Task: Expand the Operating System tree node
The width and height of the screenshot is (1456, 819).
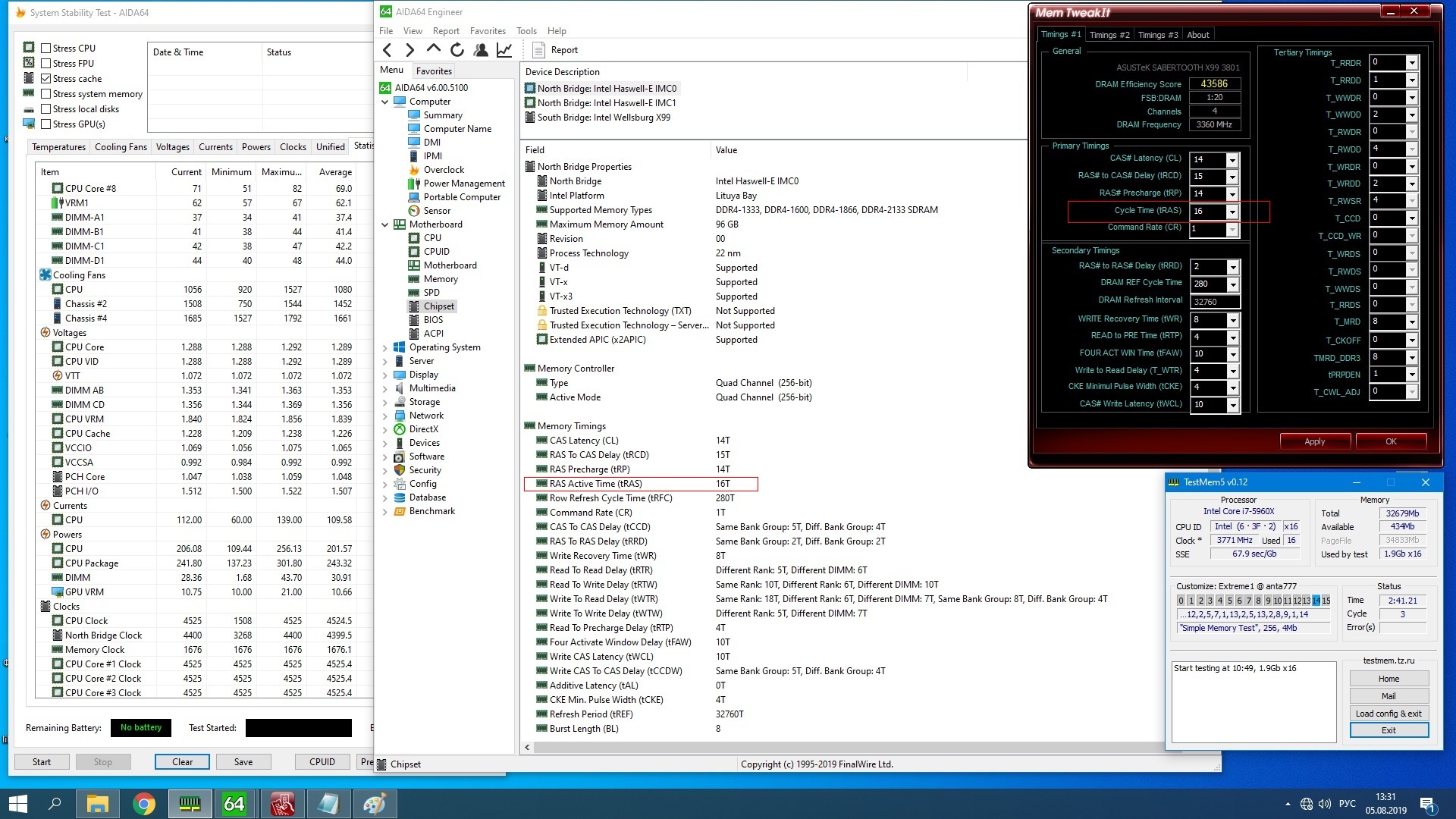Action: [385, 348]
